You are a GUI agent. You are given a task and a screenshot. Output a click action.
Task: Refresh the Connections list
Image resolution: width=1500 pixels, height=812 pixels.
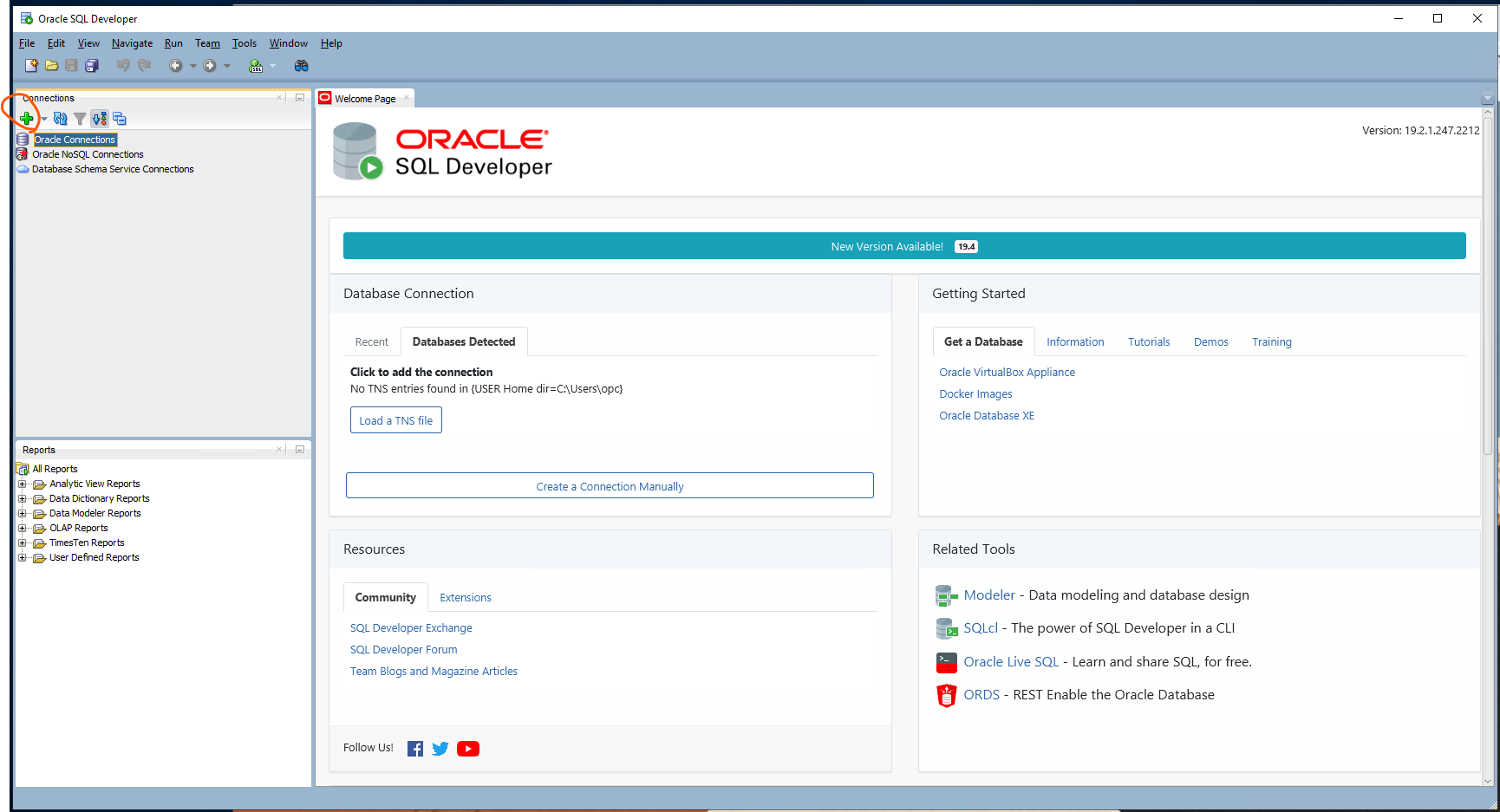(x=59, y=118)
